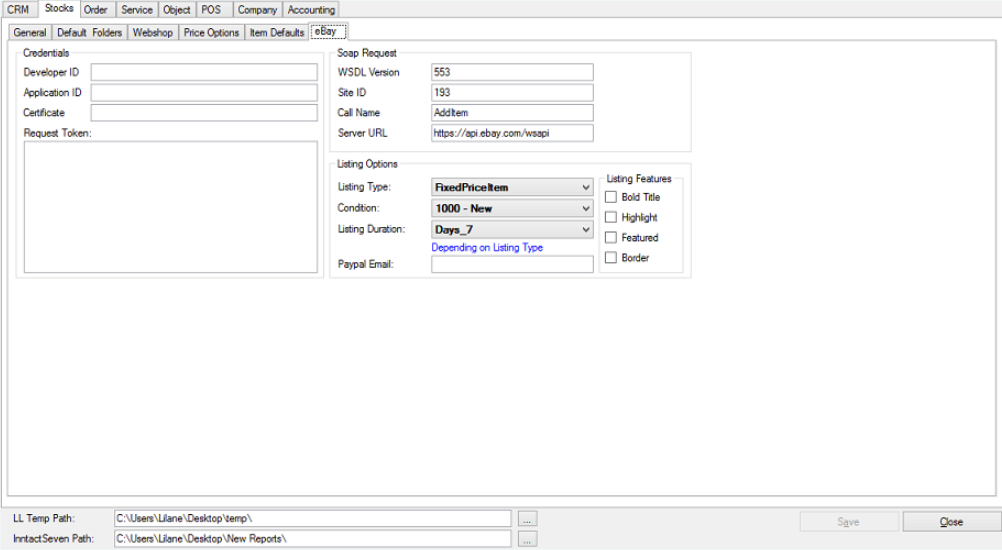Image resolution: width=1002 pixels, height=550 pixels.
Task: Open the Listing Type dropdown
Action: (x=512, y=187)
